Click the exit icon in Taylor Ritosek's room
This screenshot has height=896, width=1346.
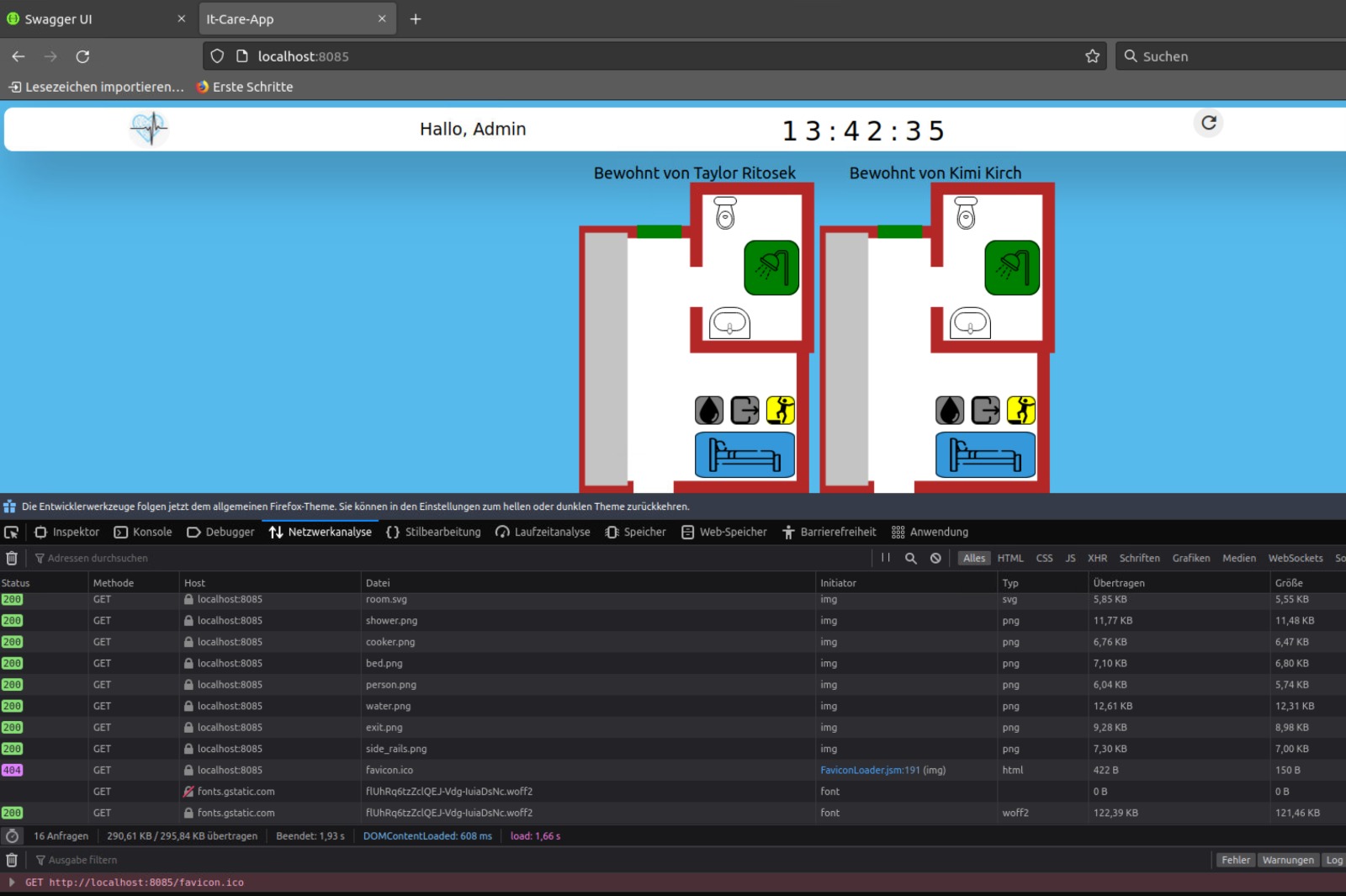pos(745,411)
